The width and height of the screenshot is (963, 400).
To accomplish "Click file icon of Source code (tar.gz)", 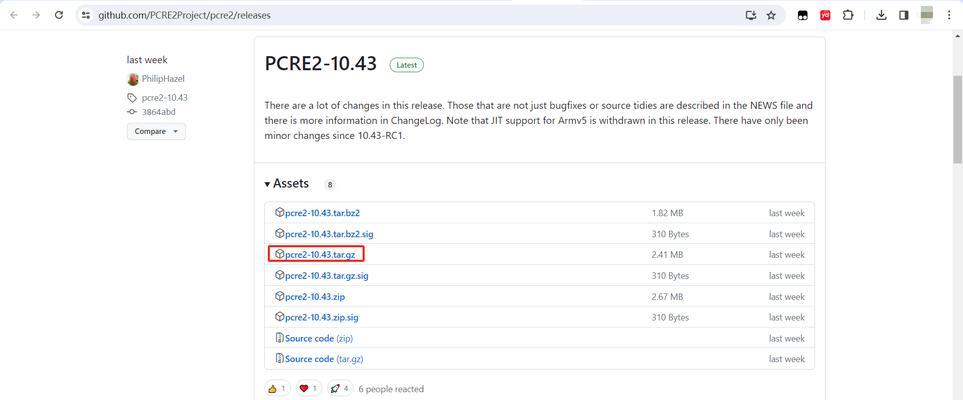I will tap(279, 359).
